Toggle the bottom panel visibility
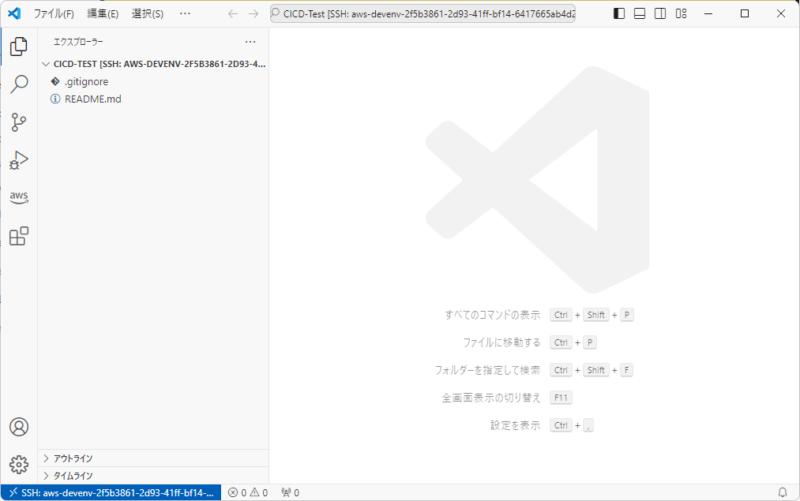Screen dimensions: 800x501 pyautogui.click(x=640, y=14)
